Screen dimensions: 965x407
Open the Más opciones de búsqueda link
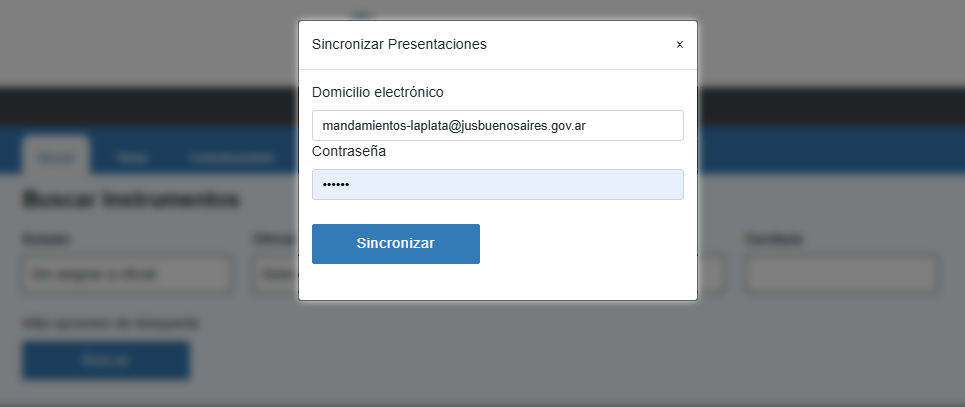point(110,323)
